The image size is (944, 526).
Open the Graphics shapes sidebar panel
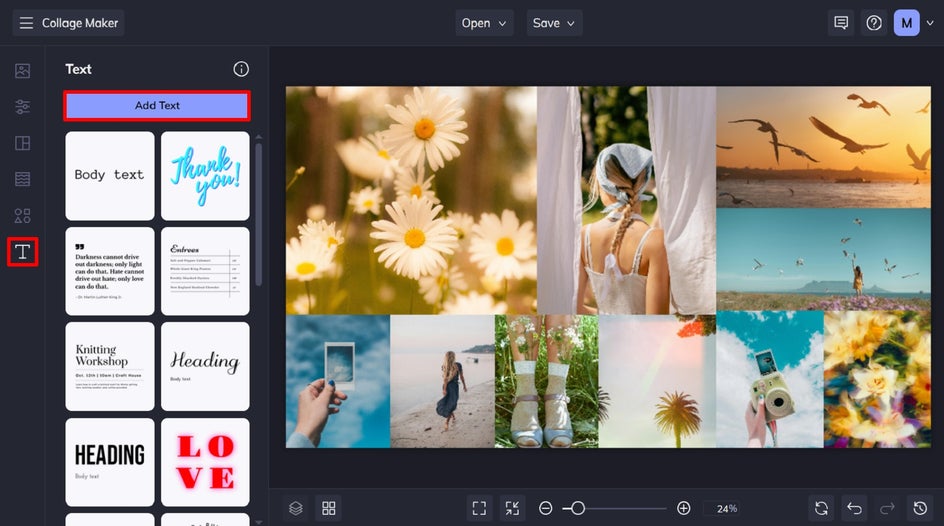click(x=22, y=215)
